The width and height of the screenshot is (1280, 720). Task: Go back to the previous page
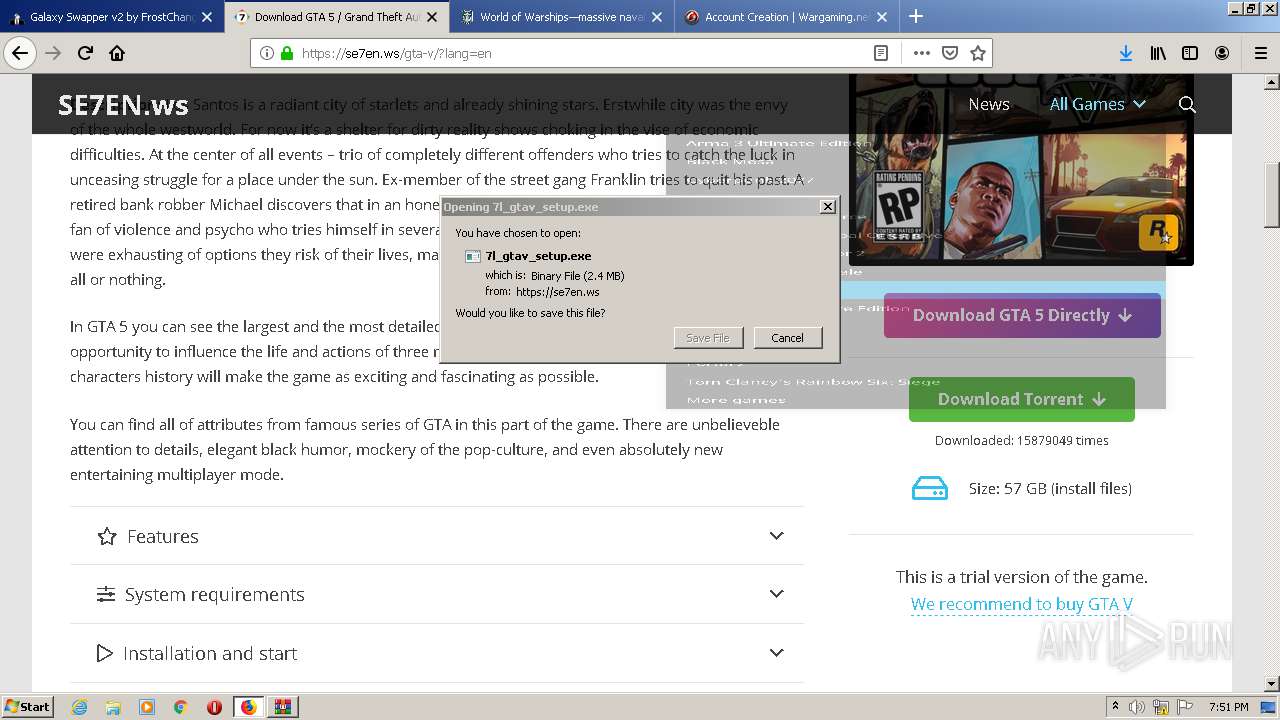click(20, 53)
